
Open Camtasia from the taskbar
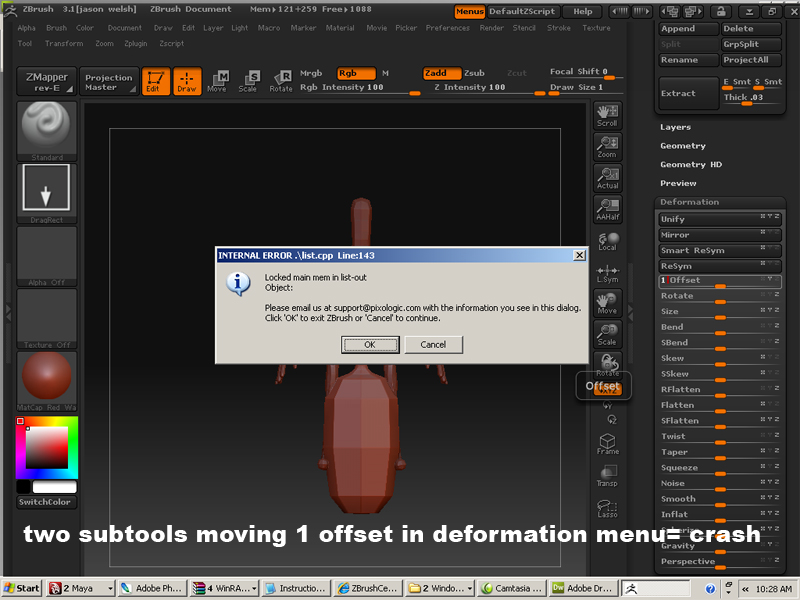[x=513, y=588]
